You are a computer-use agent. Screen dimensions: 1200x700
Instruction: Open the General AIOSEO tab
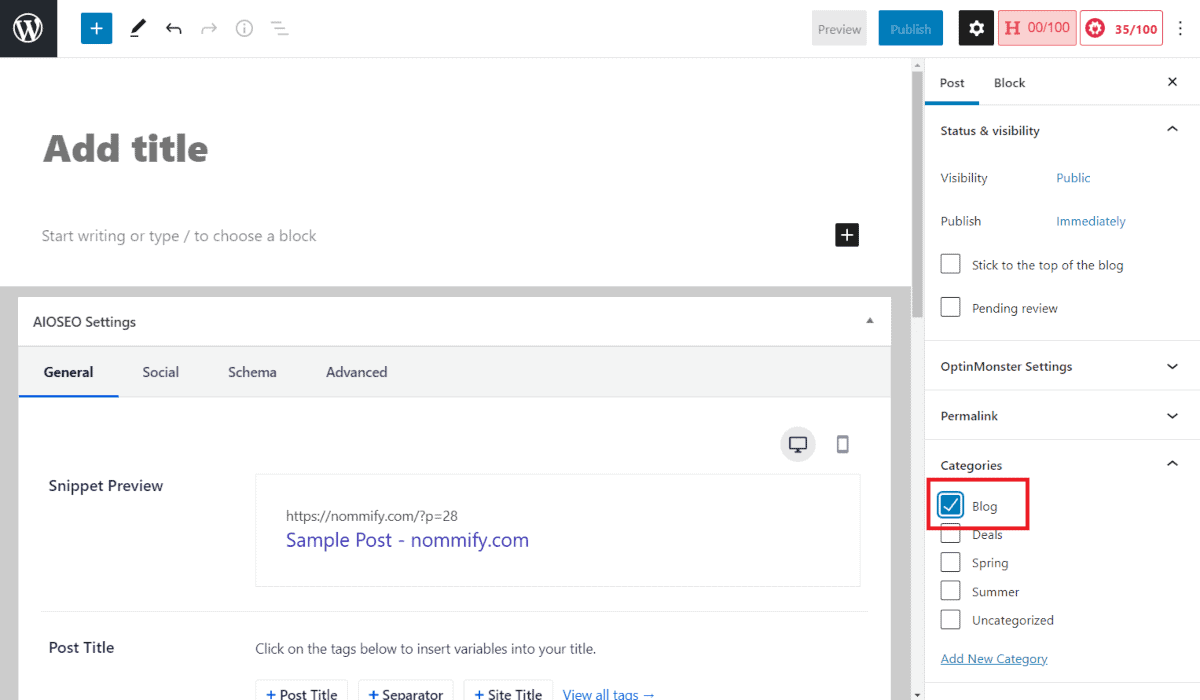click(68, 372)
